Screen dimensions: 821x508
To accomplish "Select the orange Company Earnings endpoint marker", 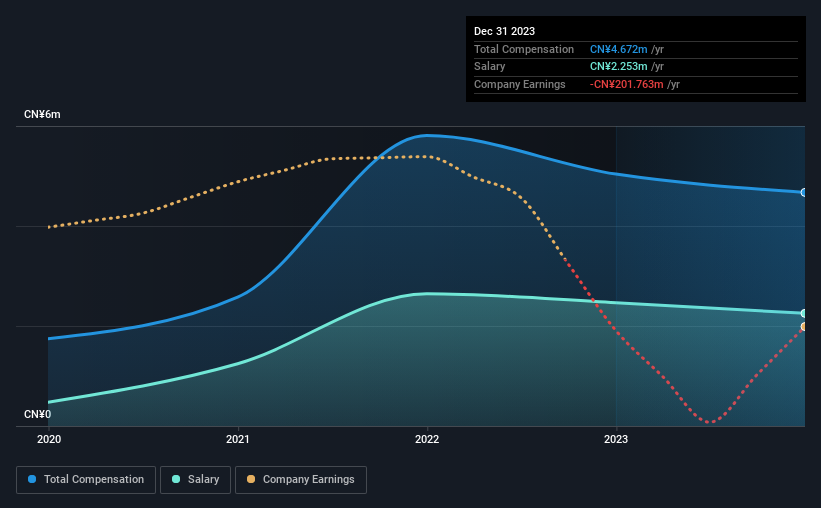I will [x=804, y=327].
